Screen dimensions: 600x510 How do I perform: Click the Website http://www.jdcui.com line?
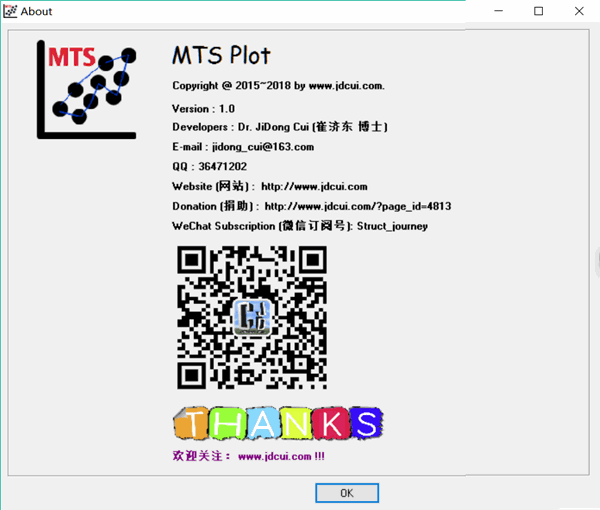270,186
